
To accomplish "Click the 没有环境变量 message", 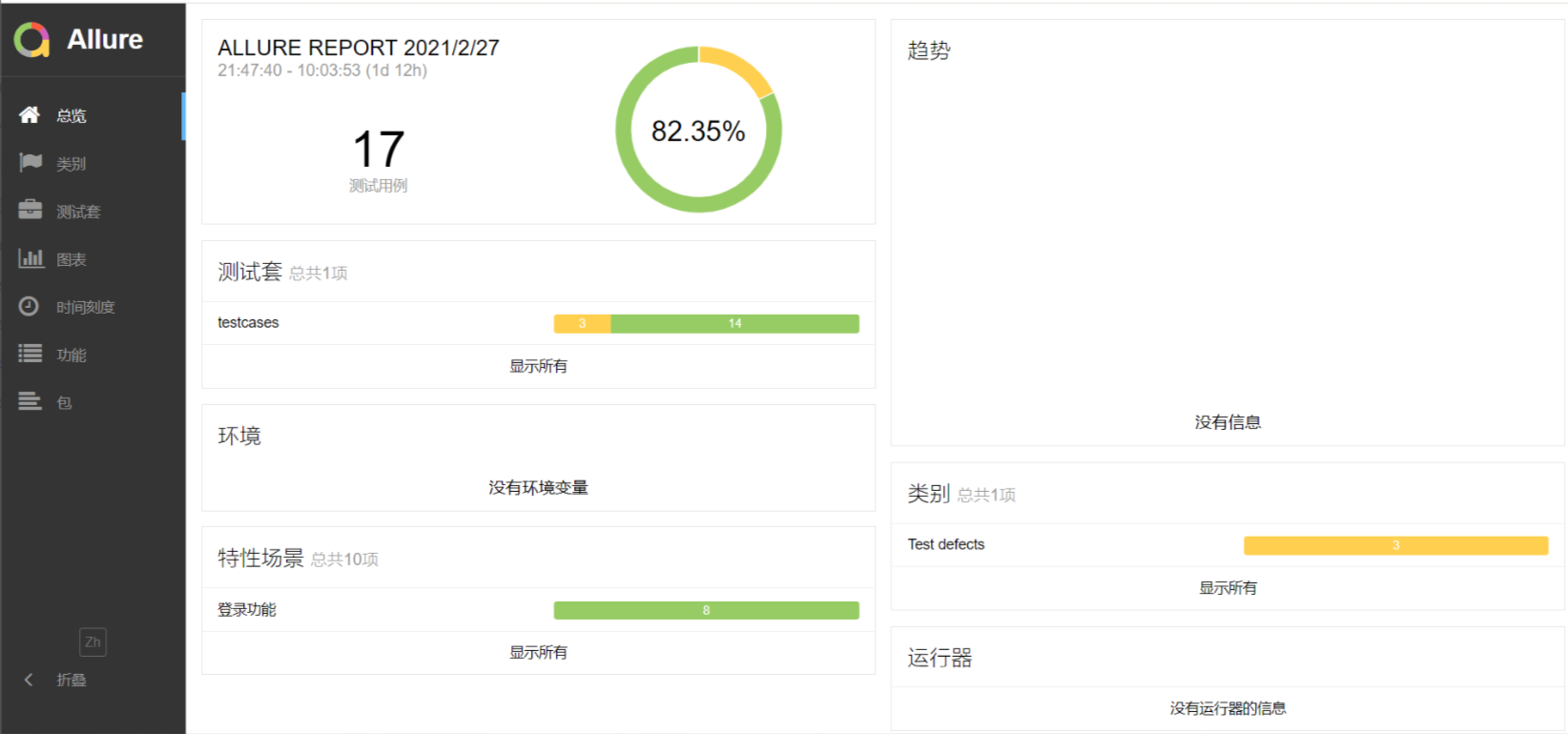I will pos(538,488).
